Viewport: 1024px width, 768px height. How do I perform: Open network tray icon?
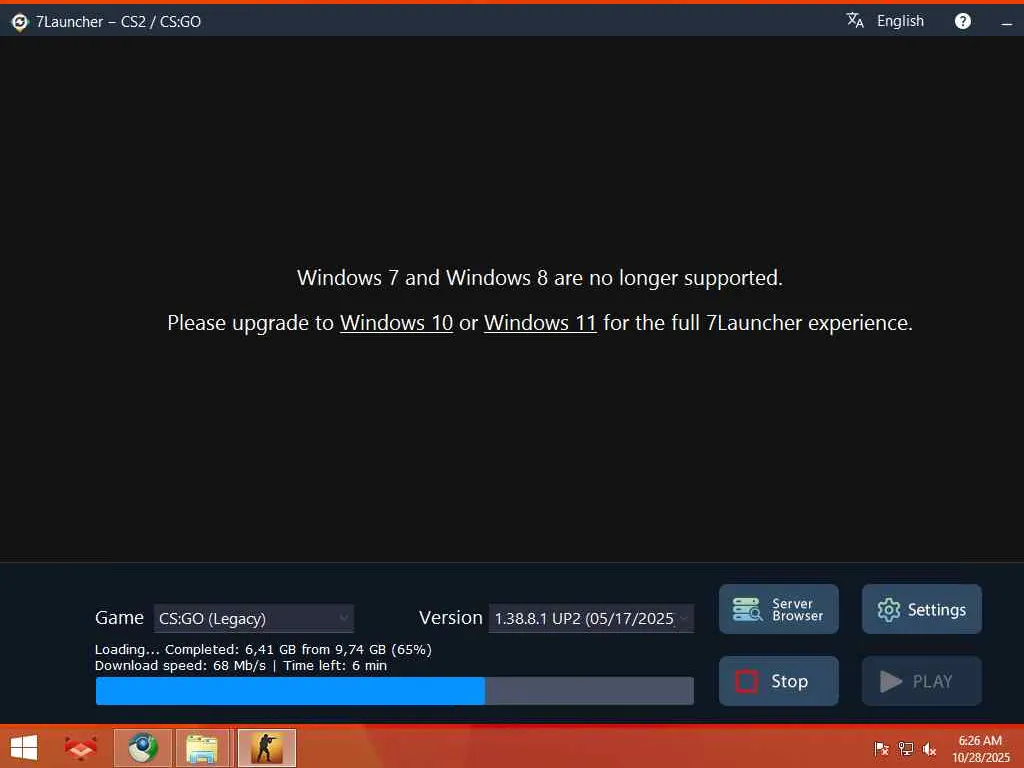(906, 749)
